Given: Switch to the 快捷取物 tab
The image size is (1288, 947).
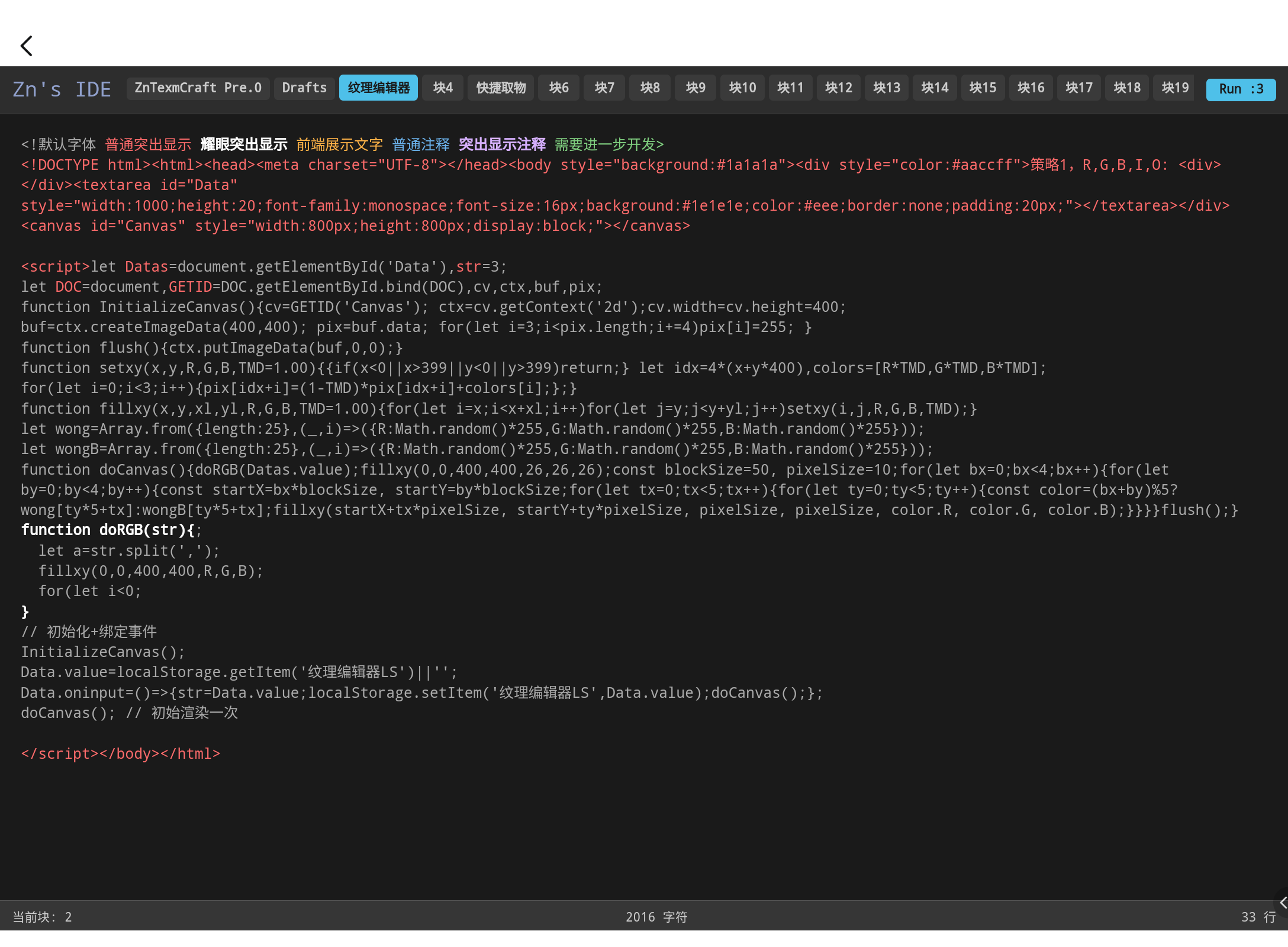Looking at the screenshot, I should (501, 88).
